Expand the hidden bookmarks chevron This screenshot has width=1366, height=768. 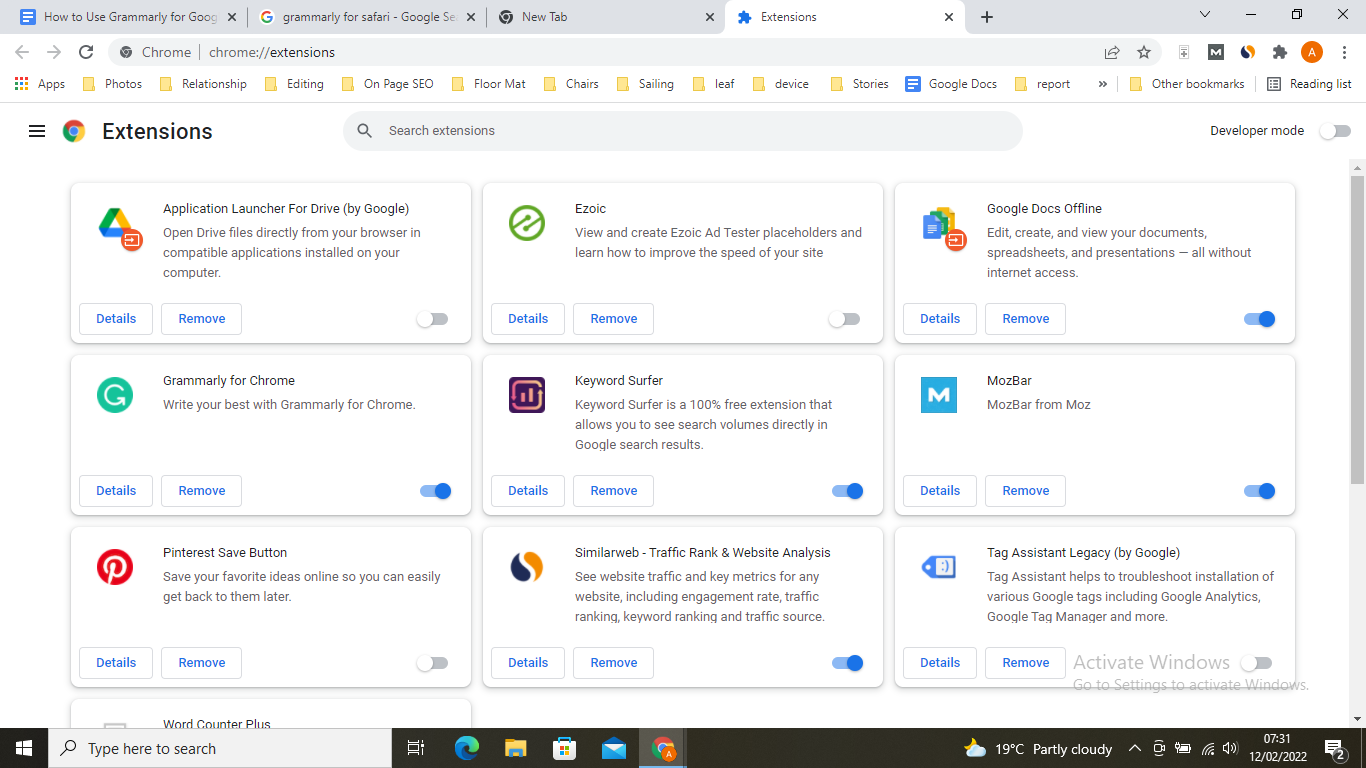pyautogui.click(x=1102, y=84)
